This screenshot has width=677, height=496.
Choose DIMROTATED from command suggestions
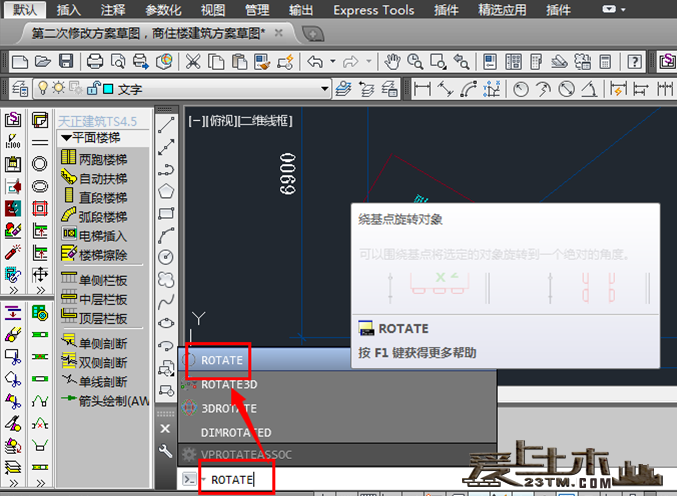(x=337, y=432)
